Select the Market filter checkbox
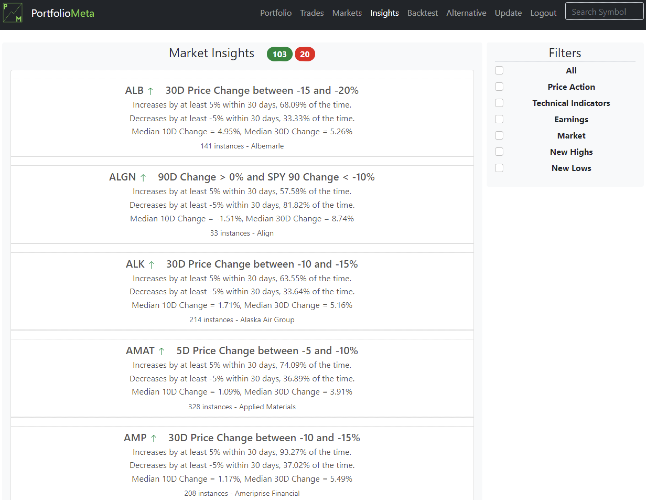The height and width of the screenshot is (500, 646). [499, 135]
